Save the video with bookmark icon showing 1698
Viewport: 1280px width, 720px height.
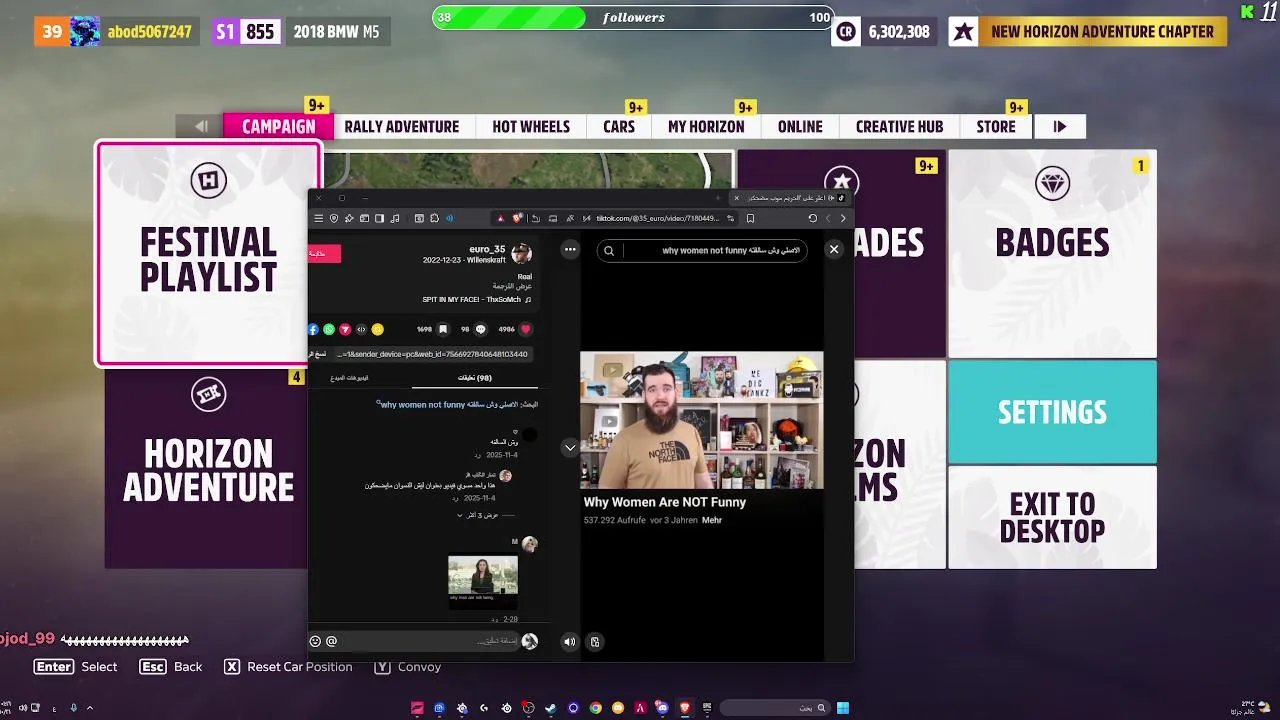pyautogui.click(x=443, y=329)
